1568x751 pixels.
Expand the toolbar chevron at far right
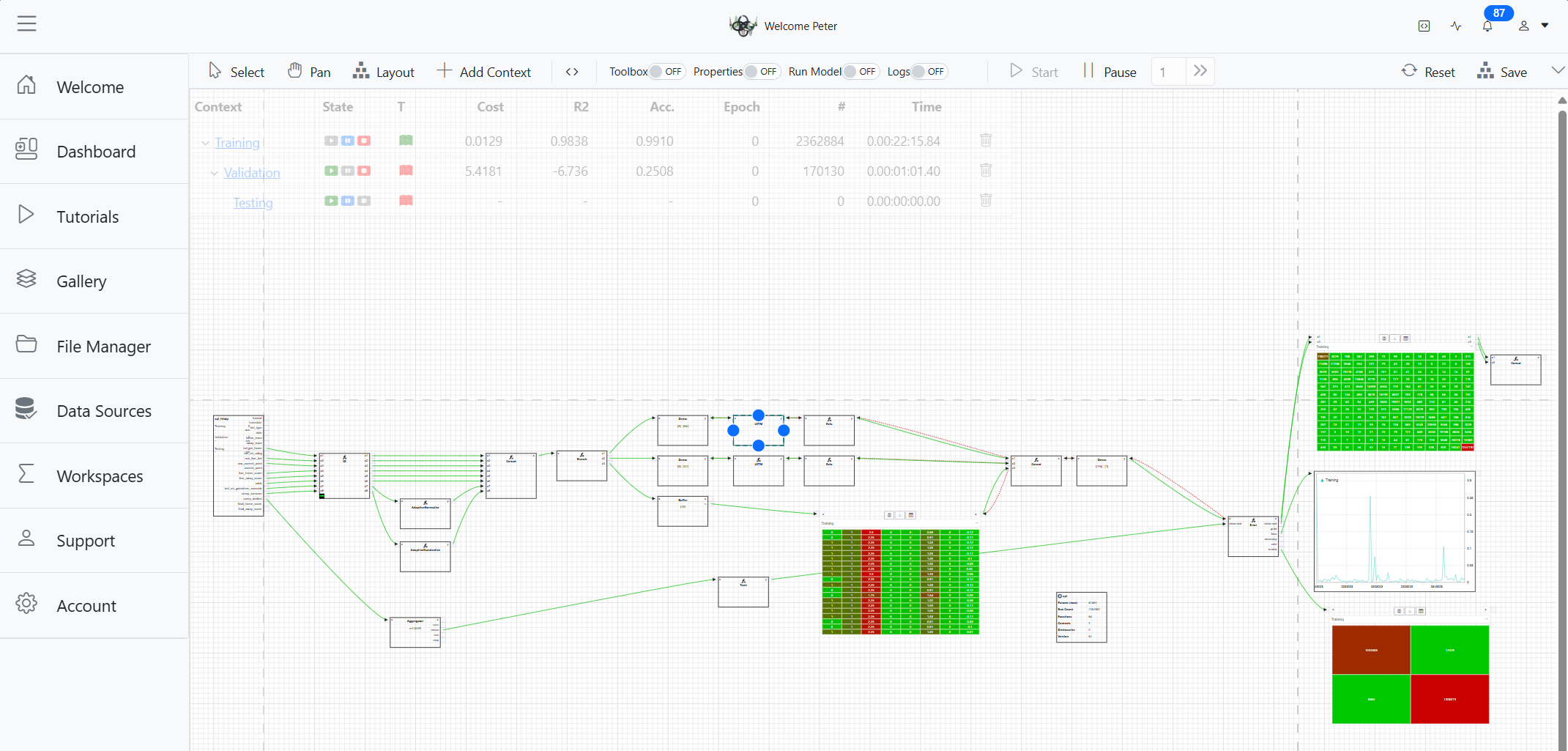(x=1558, y=70)
